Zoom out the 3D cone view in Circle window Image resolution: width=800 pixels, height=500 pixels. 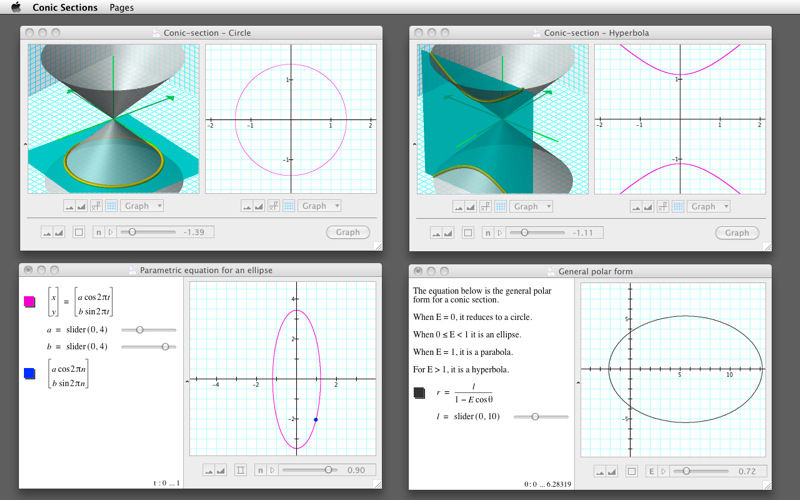(x=69, y=206)
